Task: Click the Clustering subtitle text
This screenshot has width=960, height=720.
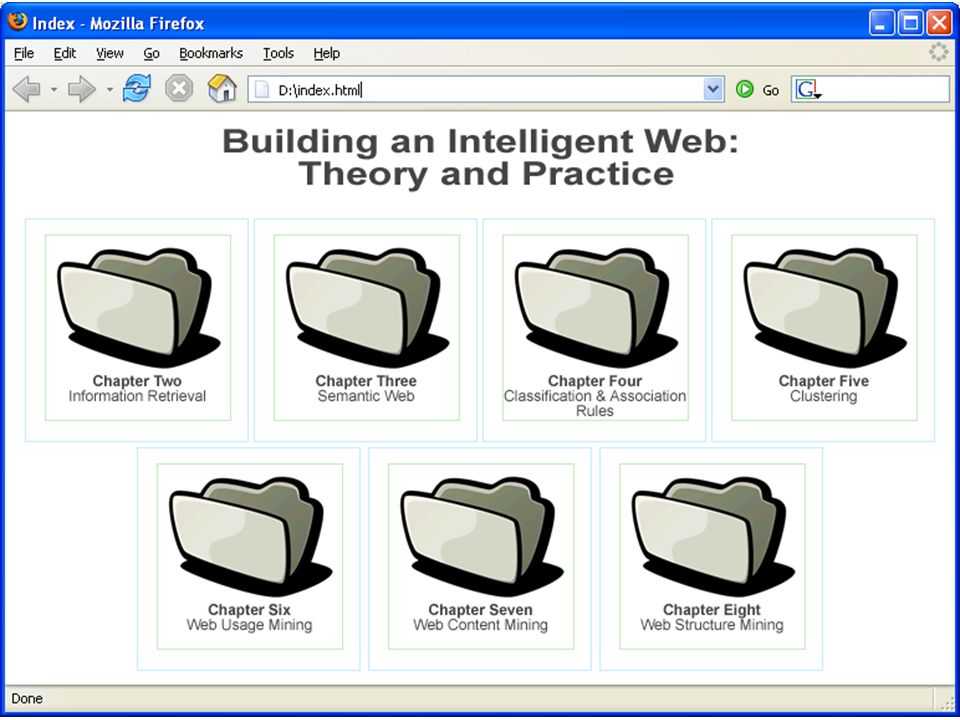Action: (x=823, y=396)
